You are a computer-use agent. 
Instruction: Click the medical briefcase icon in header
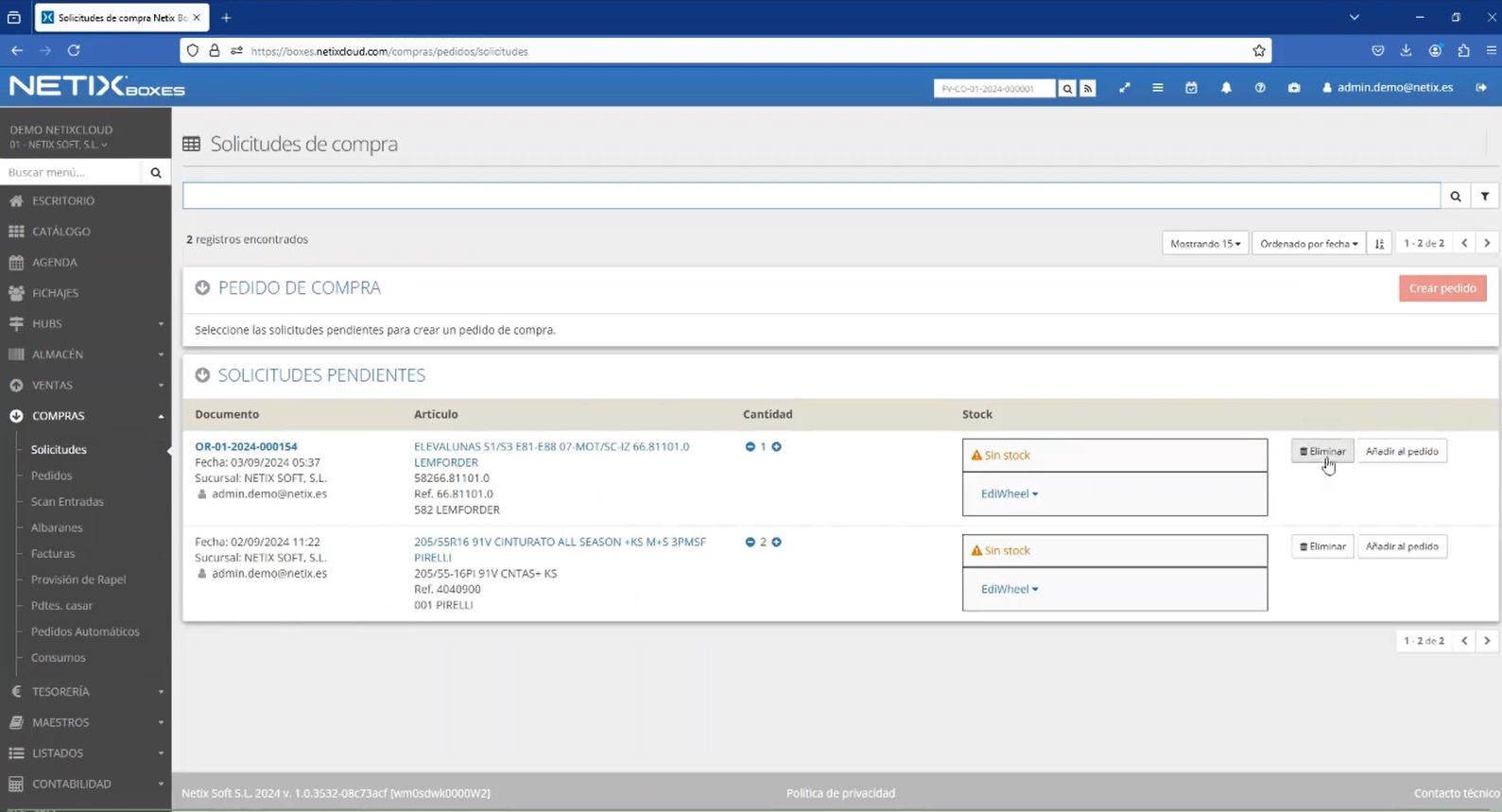coord(1294,88)
